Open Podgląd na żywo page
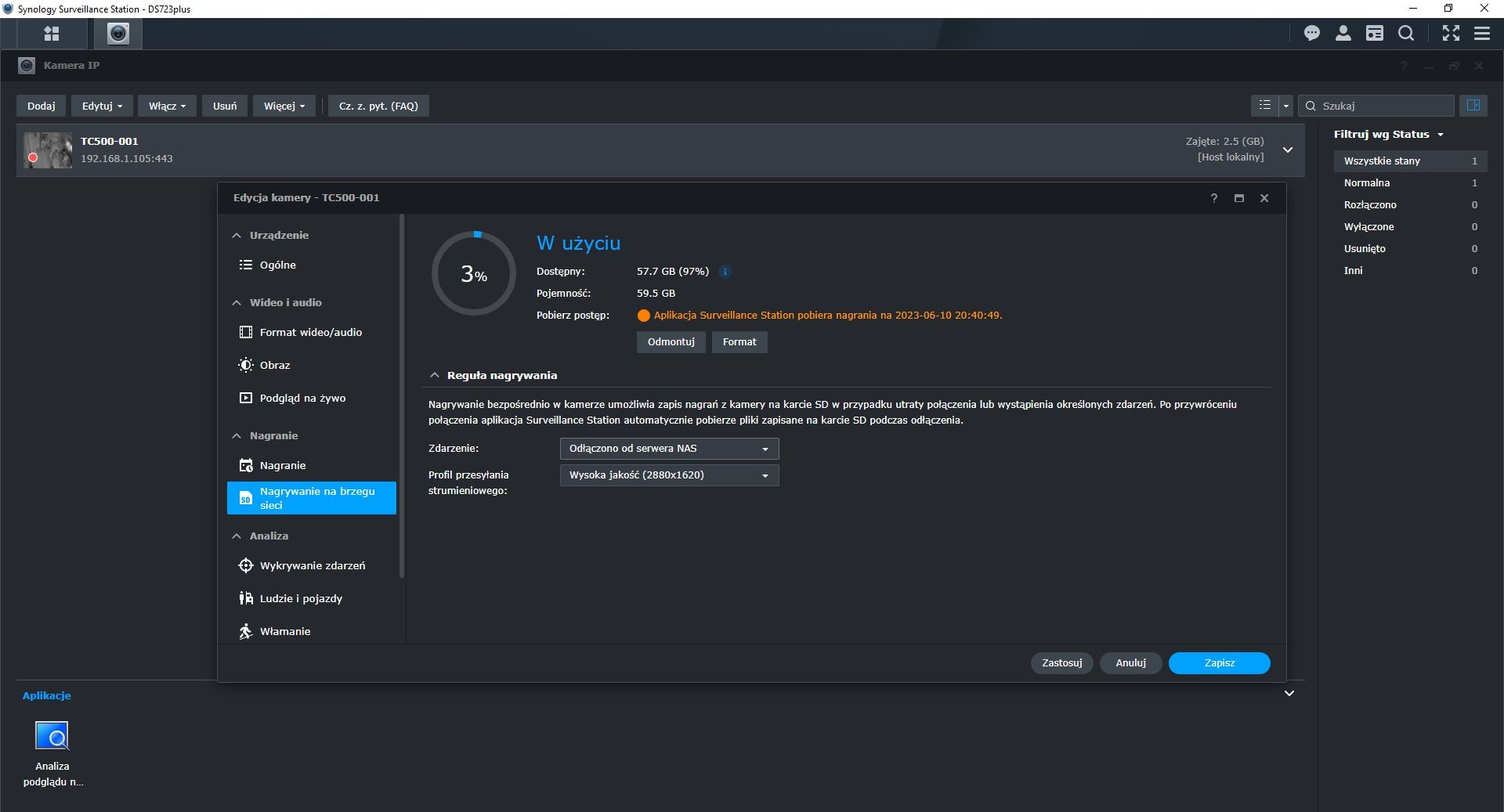The width and height of the screenshot is (1504, 812). point(312,398)
